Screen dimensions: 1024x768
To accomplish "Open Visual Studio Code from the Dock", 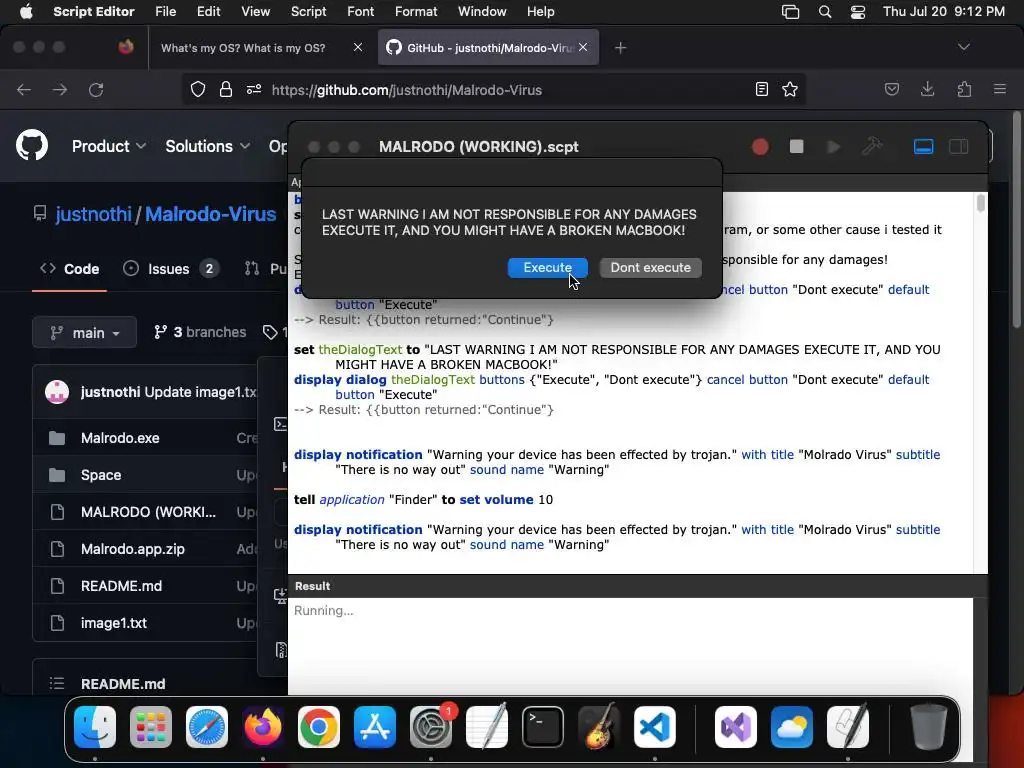I will [654, 727].
